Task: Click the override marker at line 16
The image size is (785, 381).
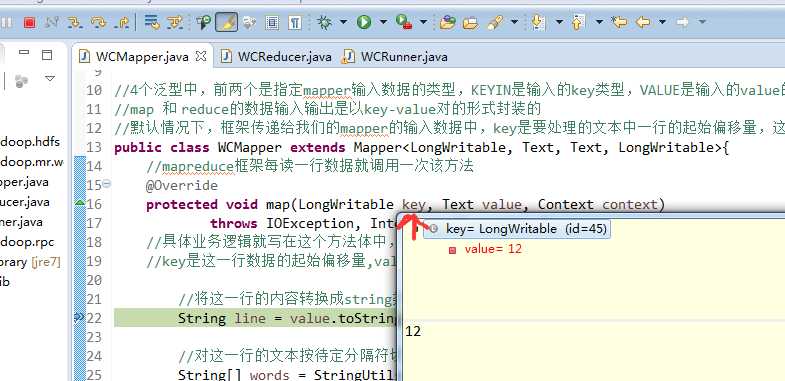Action: tap(79, 203)
